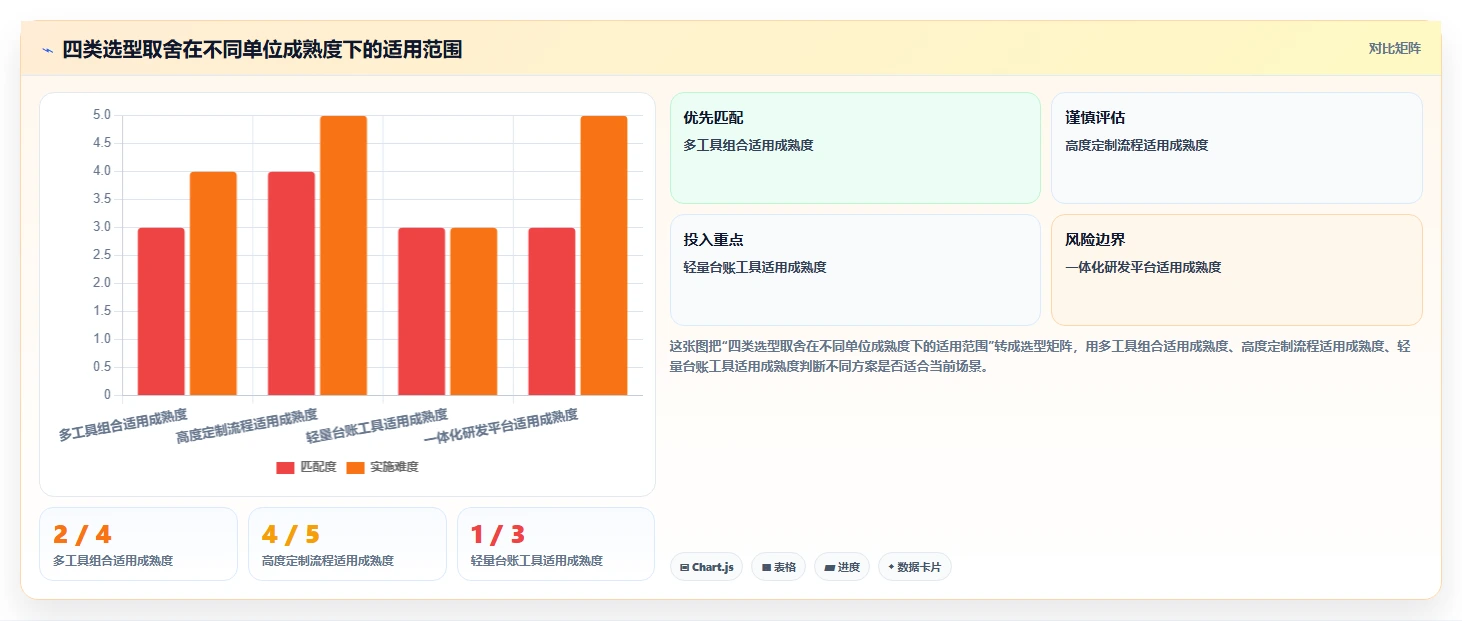Click the 对比矩阵 label in header

(x=1394, y=48)
